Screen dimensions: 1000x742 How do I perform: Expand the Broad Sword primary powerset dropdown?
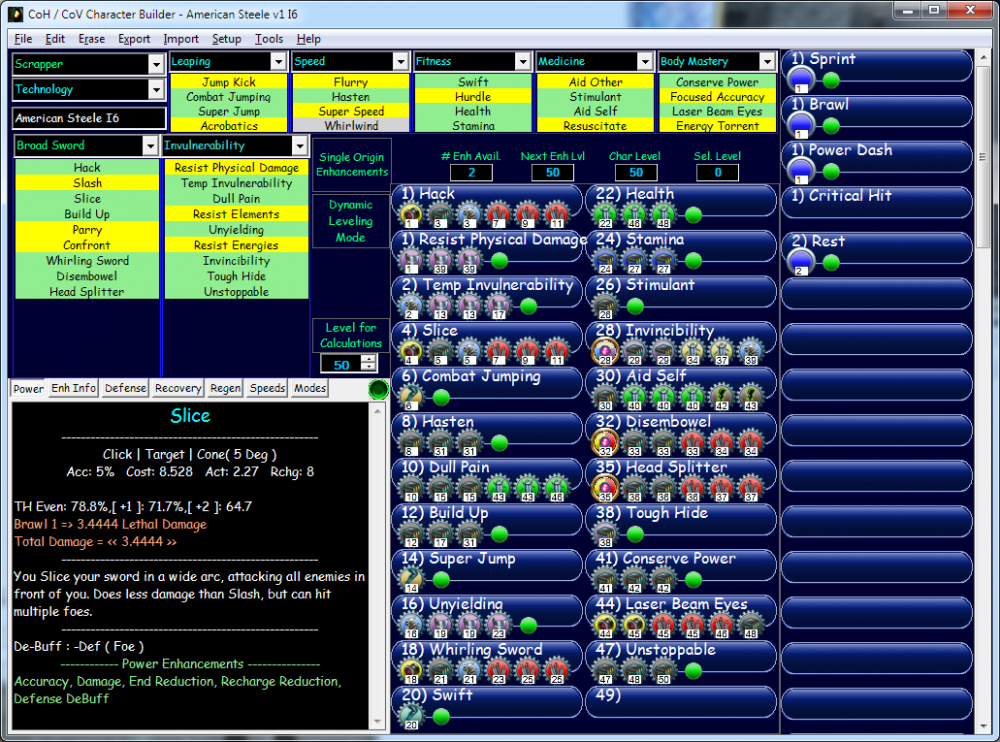tap(149, 146)
